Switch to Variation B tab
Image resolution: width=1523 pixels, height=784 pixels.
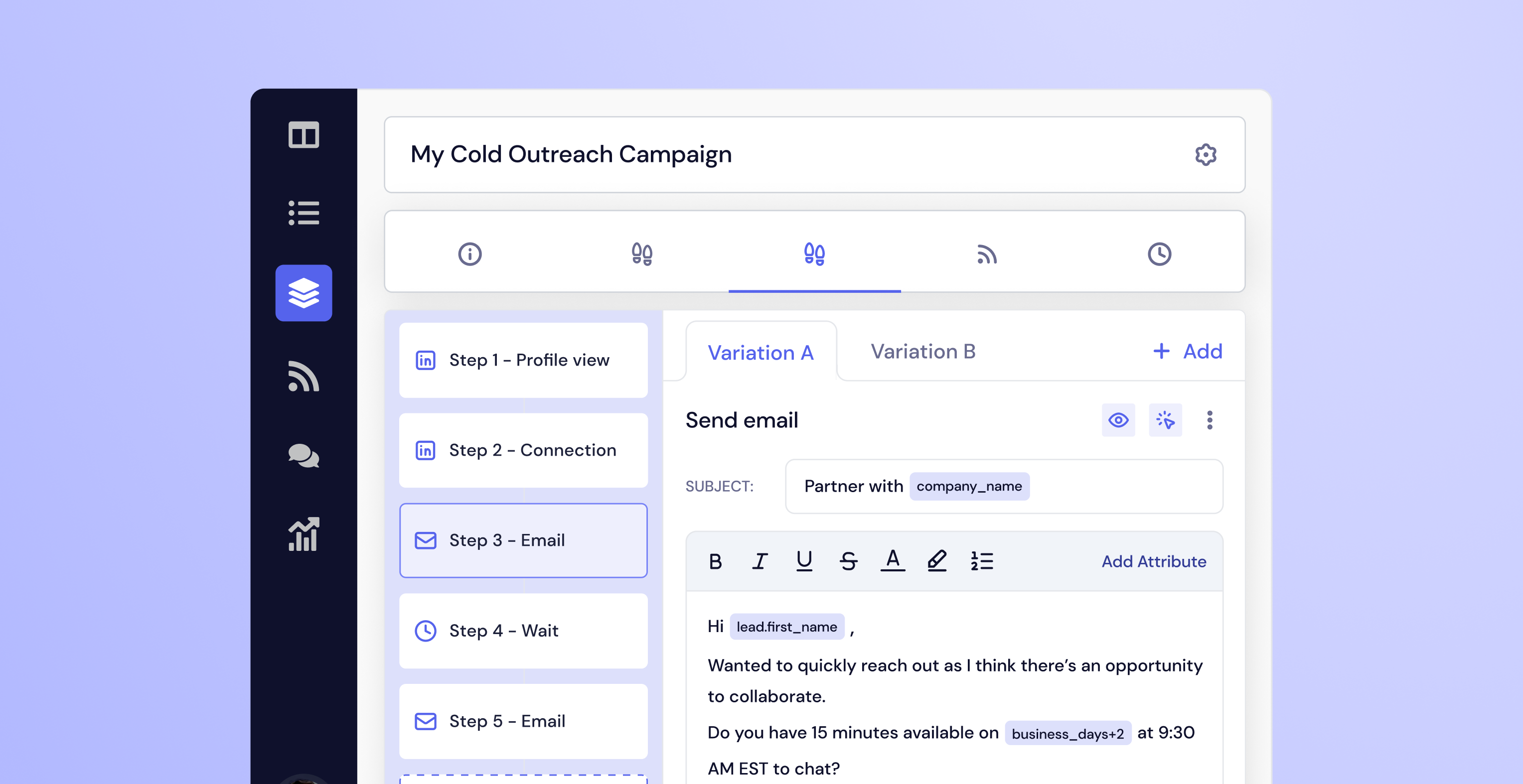coord(923,352)
